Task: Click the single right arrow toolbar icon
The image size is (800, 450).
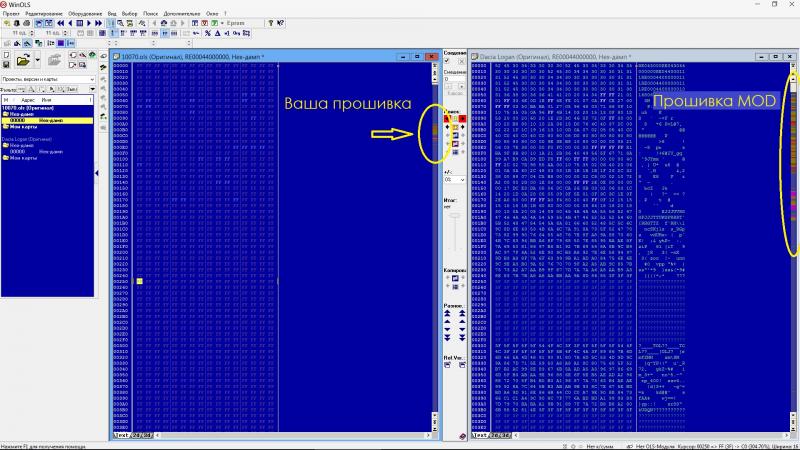Action: [x=89, y=23]
